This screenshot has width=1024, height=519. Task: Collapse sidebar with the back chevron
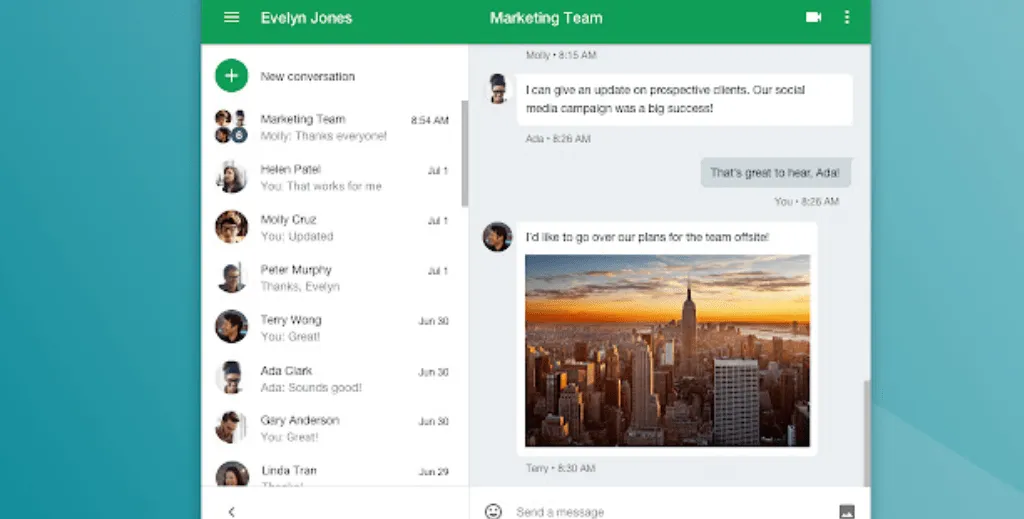tap(231, 512)
